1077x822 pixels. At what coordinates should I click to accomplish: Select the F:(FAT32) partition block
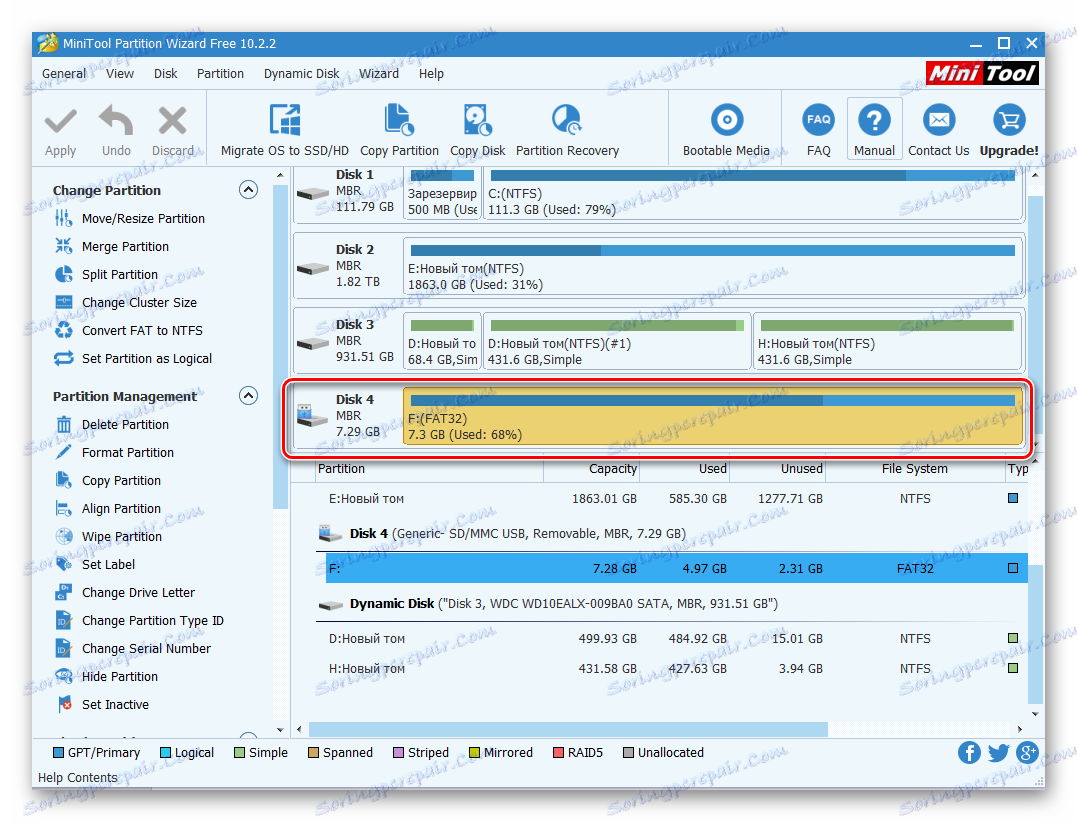[x=713, y=416]
